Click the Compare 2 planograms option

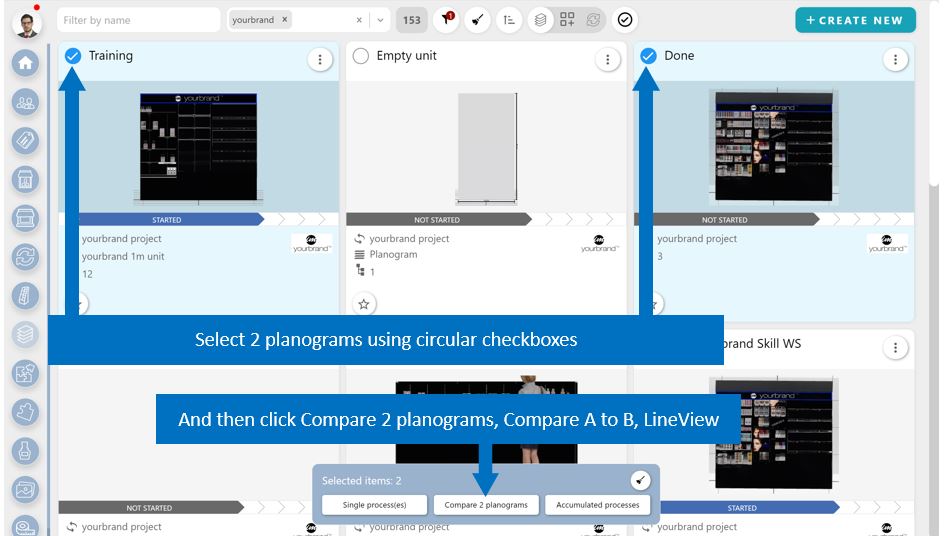486,505
